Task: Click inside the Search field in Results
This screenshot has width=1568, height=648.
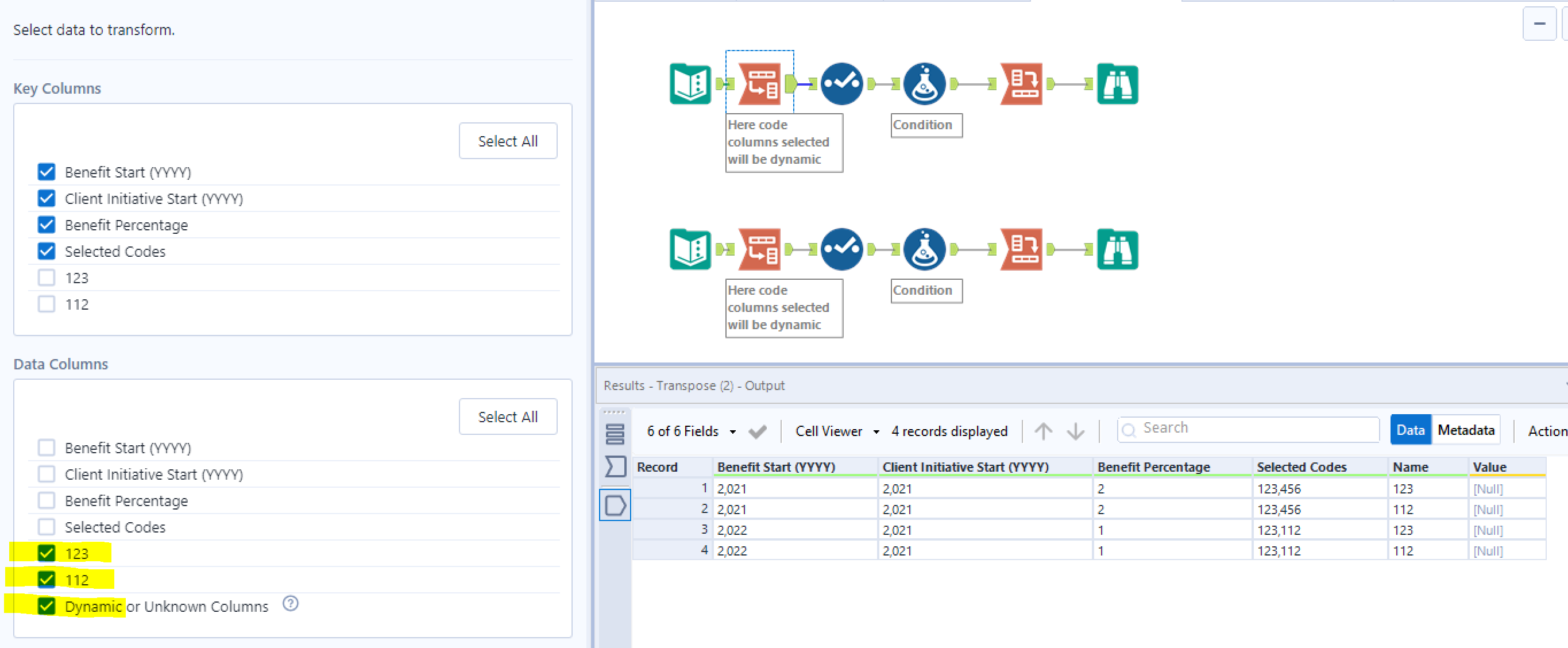Action: click(x=1248, y=428)
